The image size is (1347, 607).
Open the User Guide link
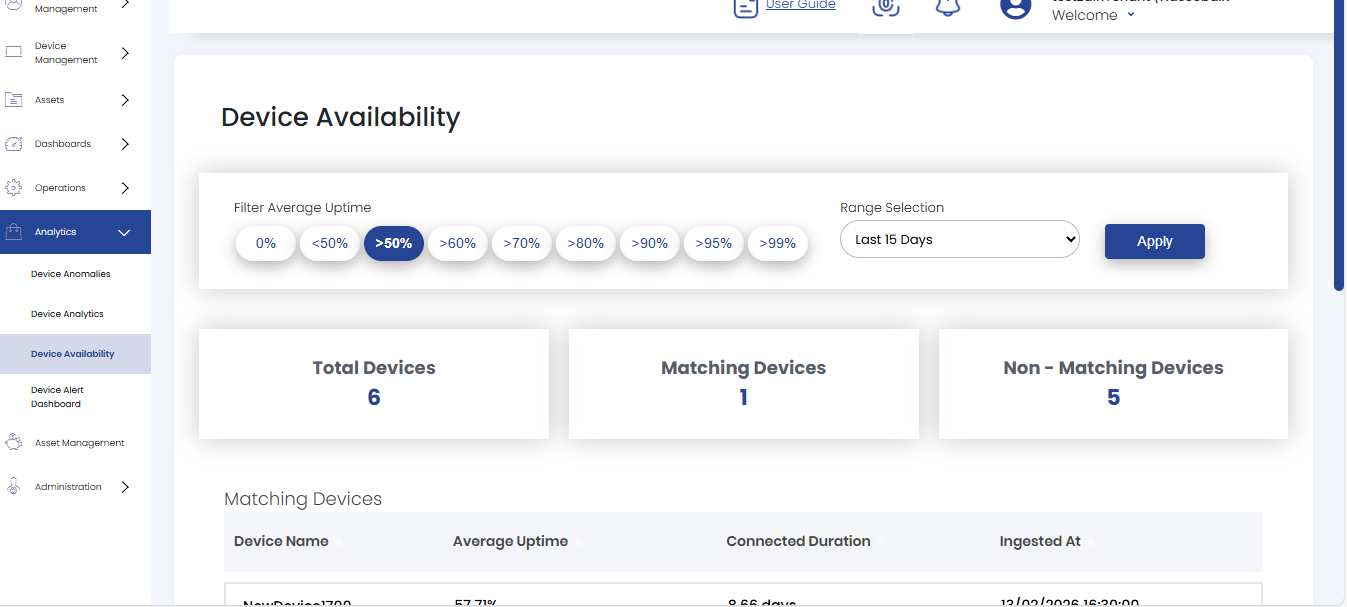[801, 5]
